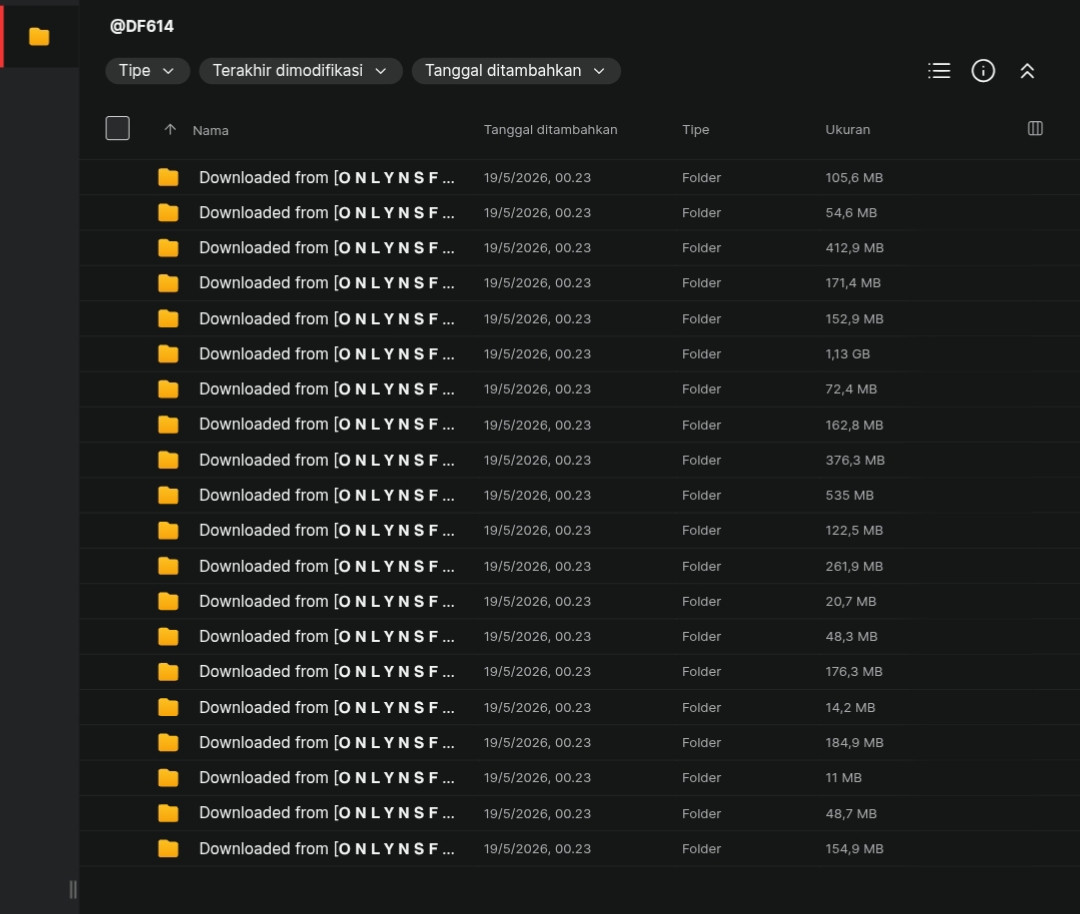Open the folder icon in the left sidebar
This screenshot has height=914, width=1080.
tap(39, 37)
